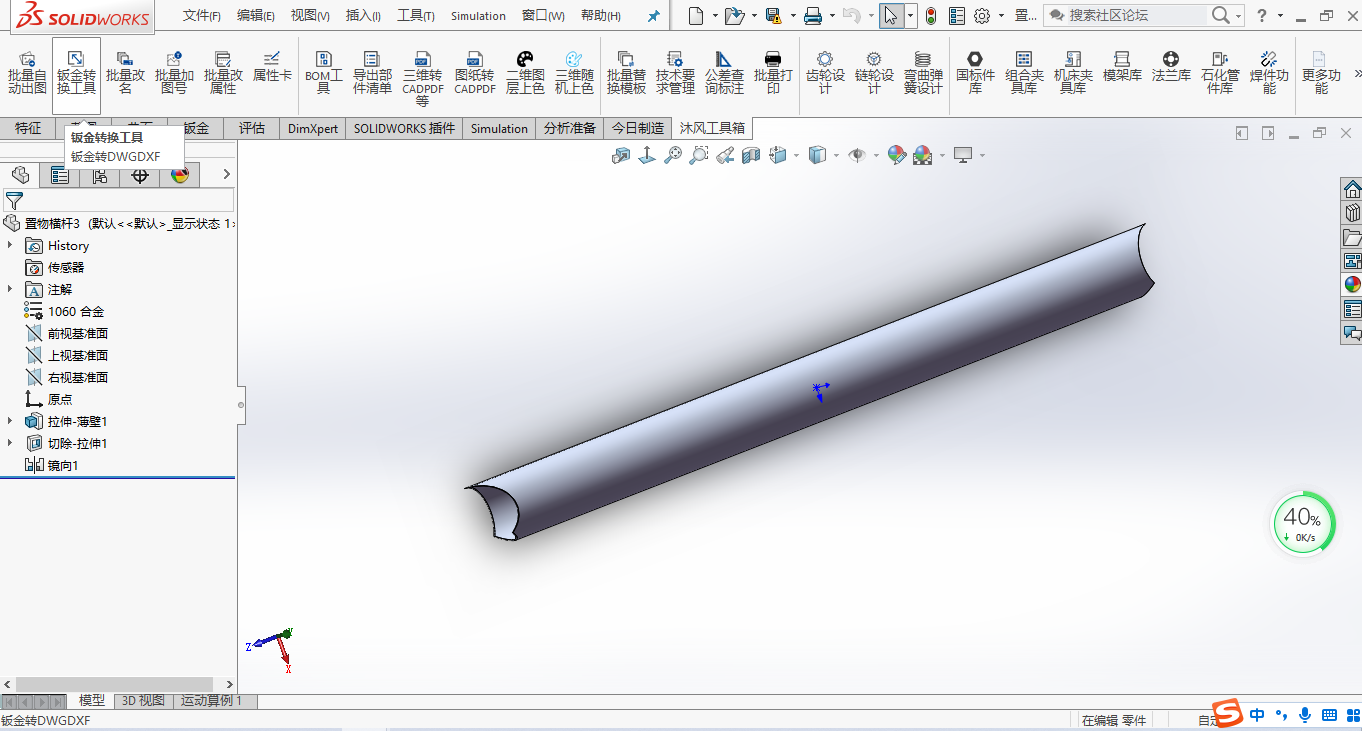
Task: Click the 批量打印 batch print tool
Action: pyautogui.click(x=773, y=75)
